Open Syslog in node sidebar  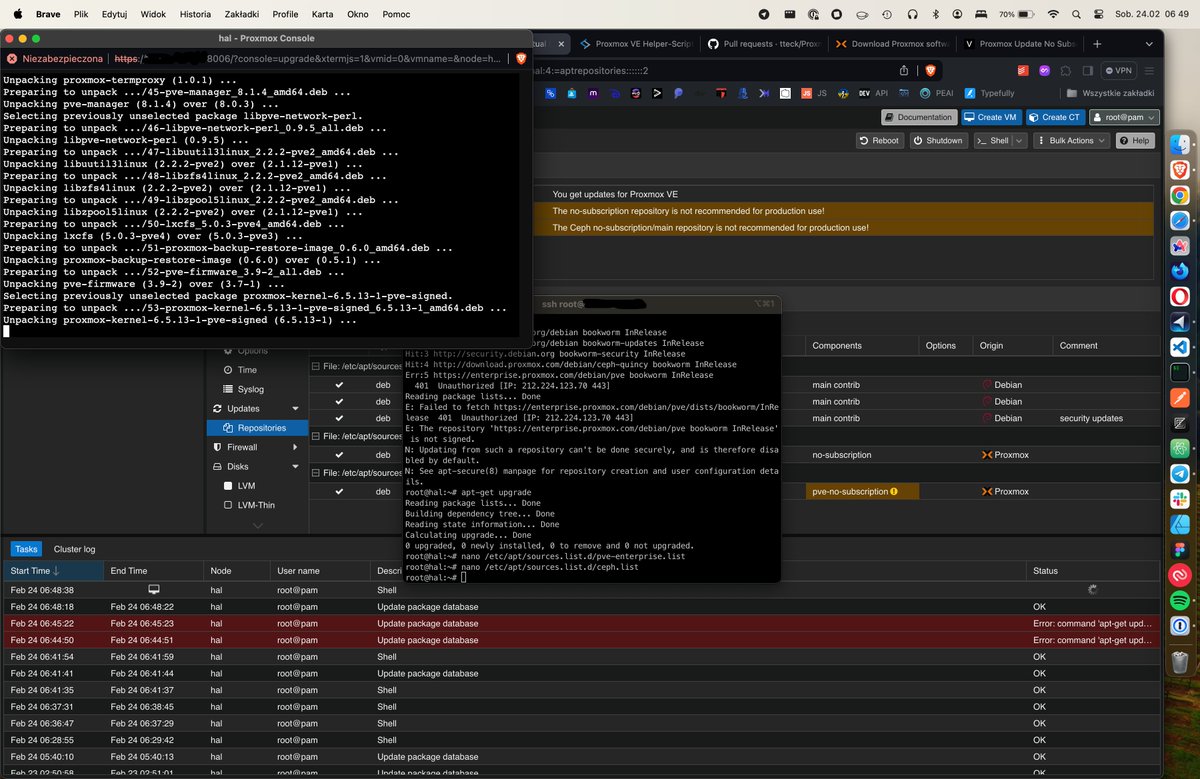click(x=250, y=389)
